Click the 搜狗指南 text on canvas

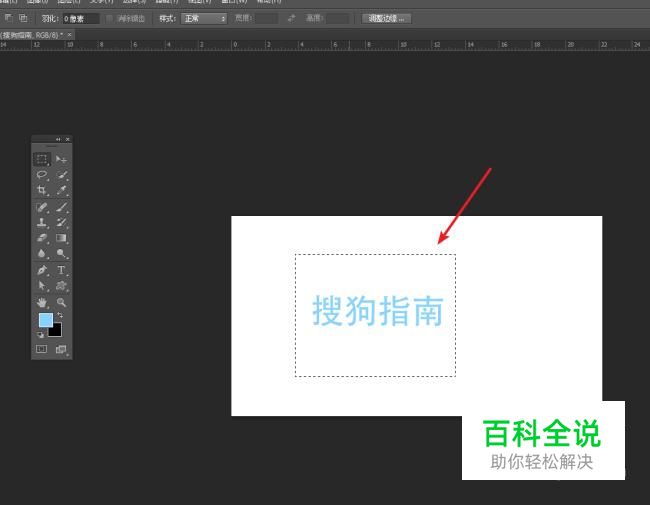click(378, 311)
